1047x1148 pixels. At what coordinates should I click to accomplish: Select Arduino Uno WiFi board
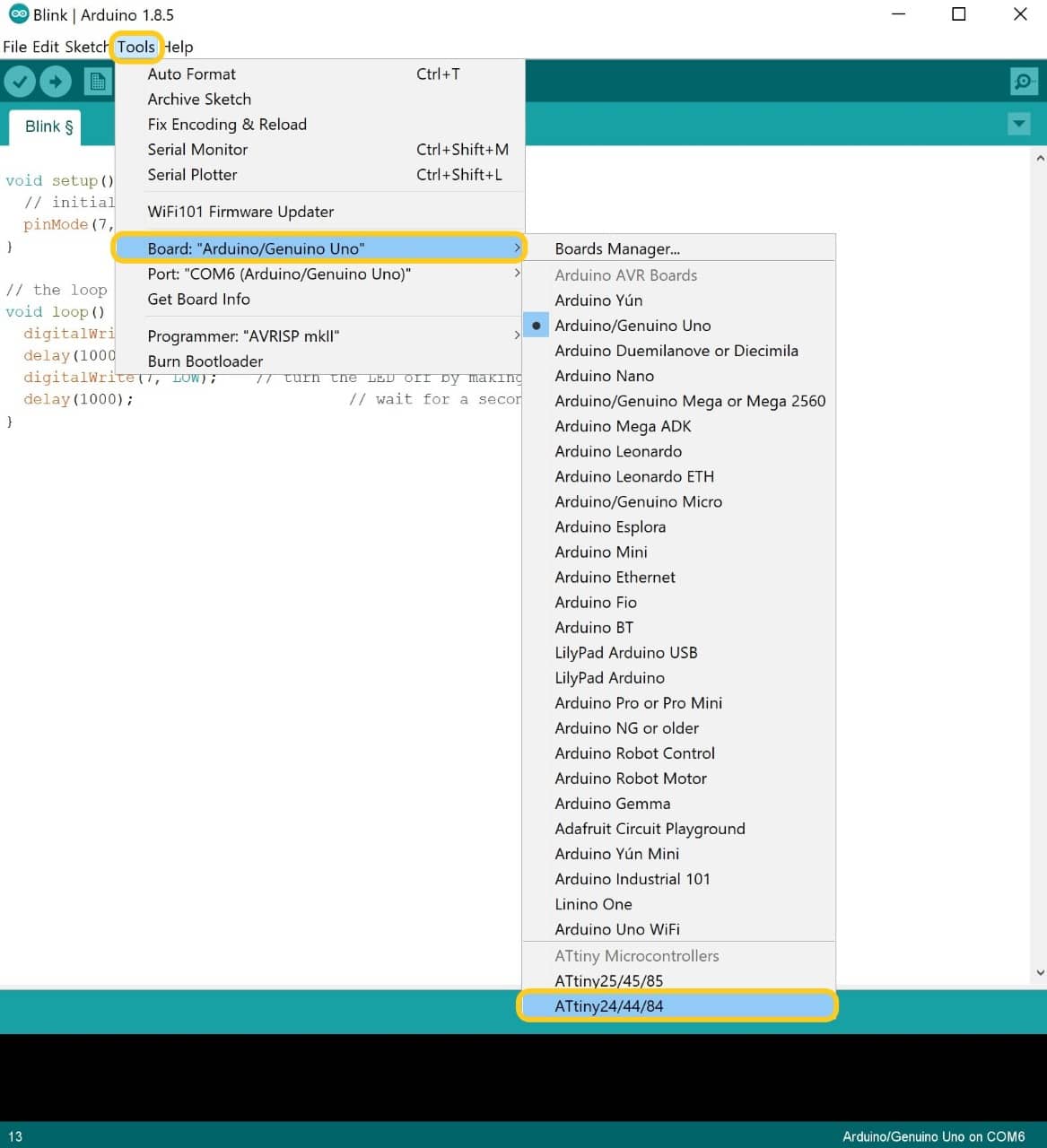[x=678, y=928]
